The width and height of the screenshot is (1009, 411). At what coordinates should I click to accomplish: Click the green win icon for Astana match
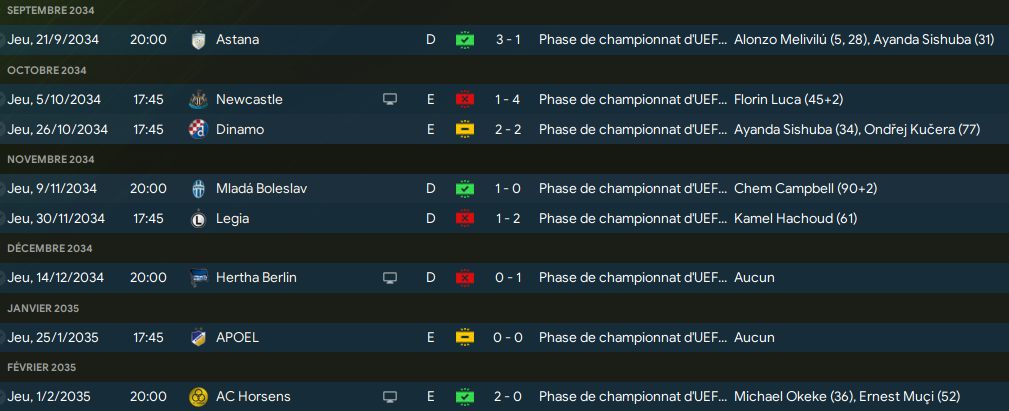click(x=465, y=40)
